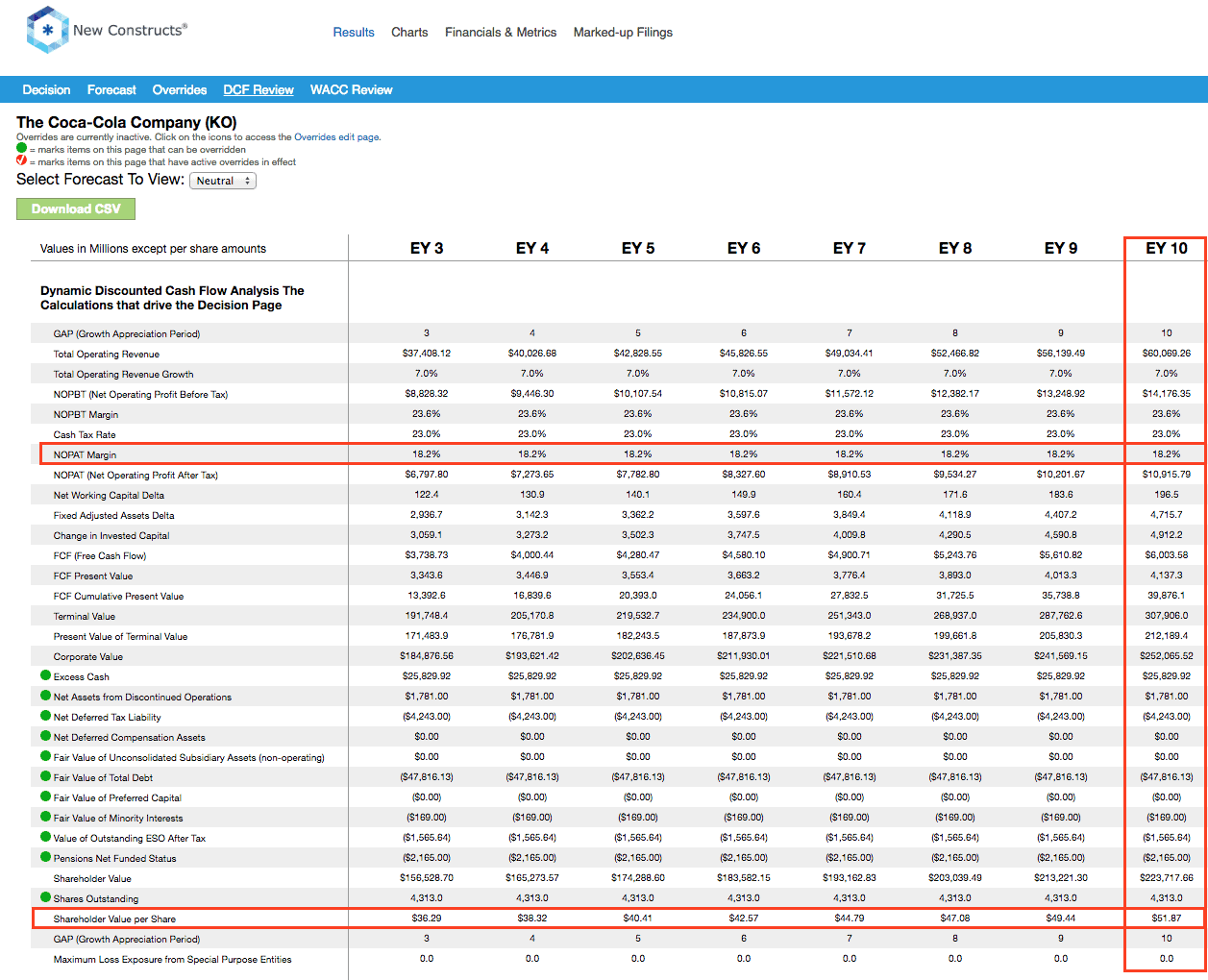Click the $252,065.52 corporate value cell
1208x980 pixels.
click(1167, 656)
